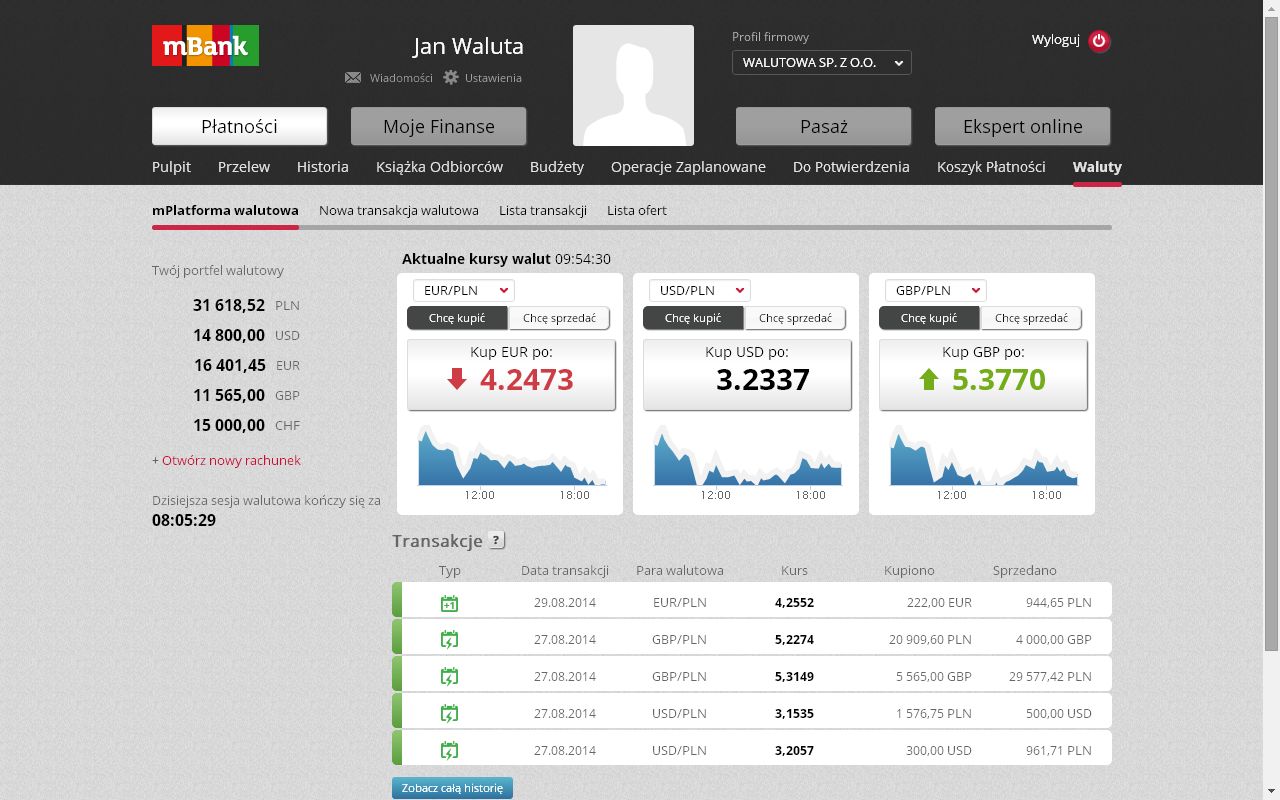Select Chcę sprzedać for USD/PLN
The image size is (1280, 800).
[795, 318]
